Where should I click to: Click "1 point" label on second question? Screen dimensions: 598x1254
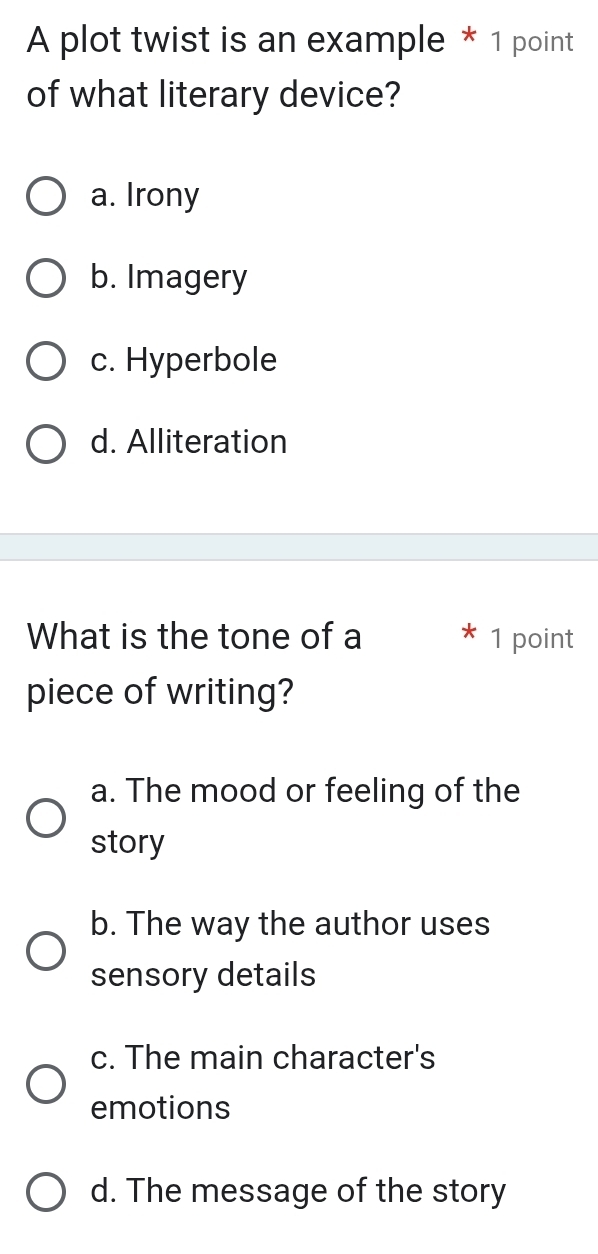point(532,639)
